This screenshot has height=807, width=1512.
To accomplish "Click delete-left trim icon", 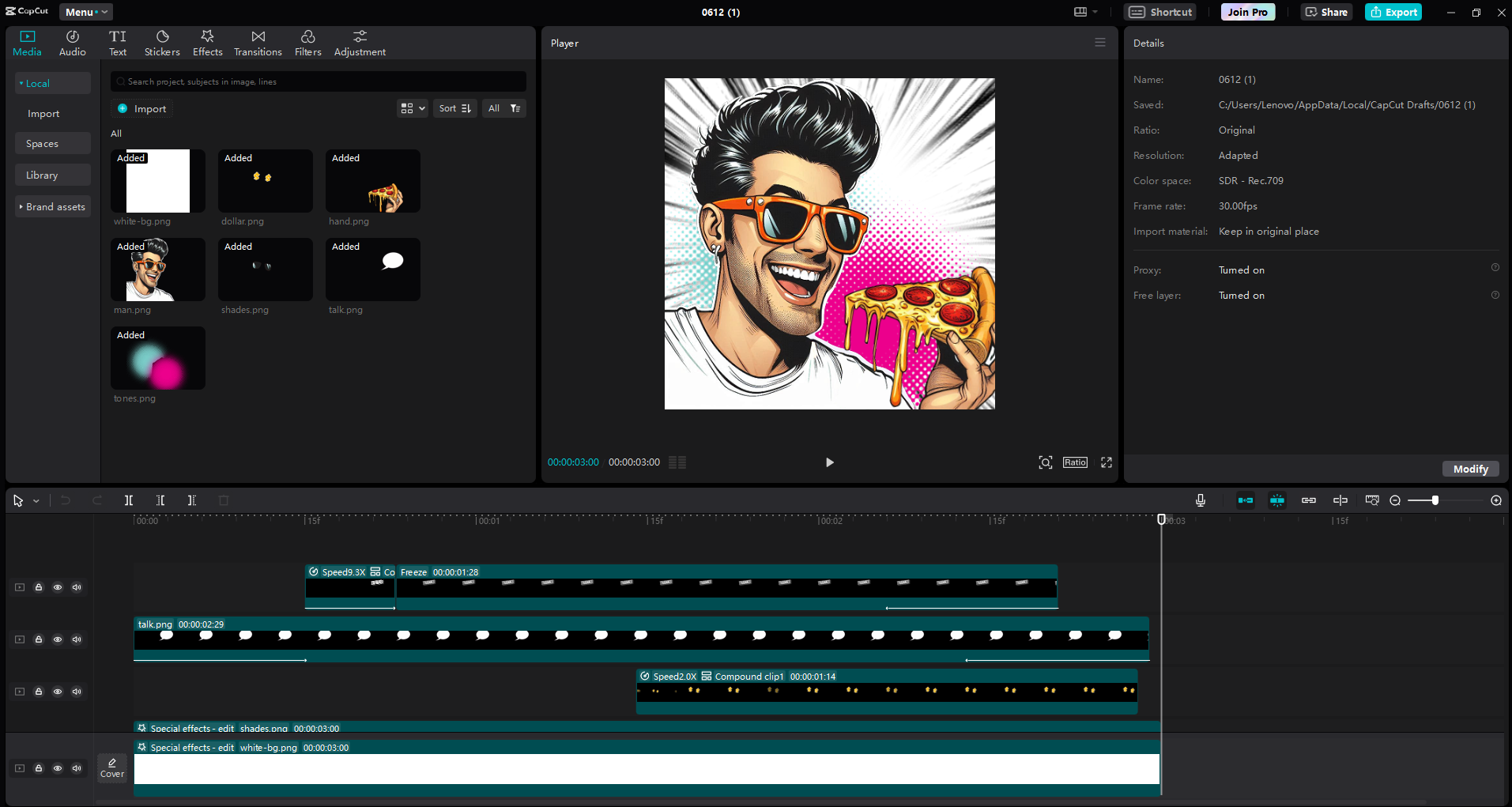I will pos(160,500).
